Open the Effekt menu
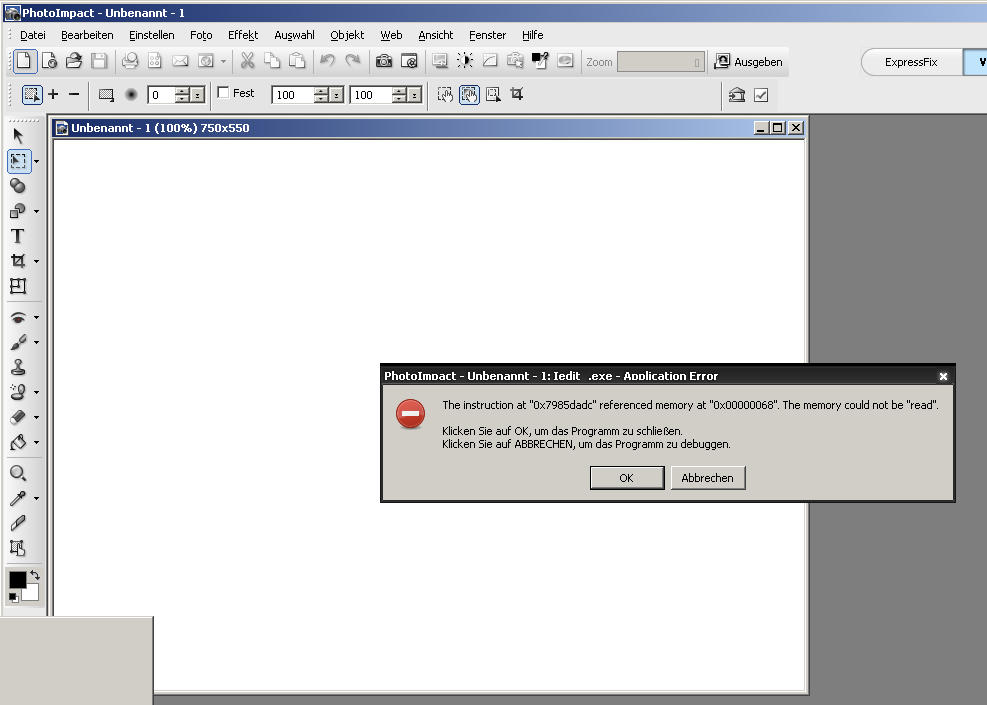This screenshot has width=987, height=705. [x=243, y=35]
